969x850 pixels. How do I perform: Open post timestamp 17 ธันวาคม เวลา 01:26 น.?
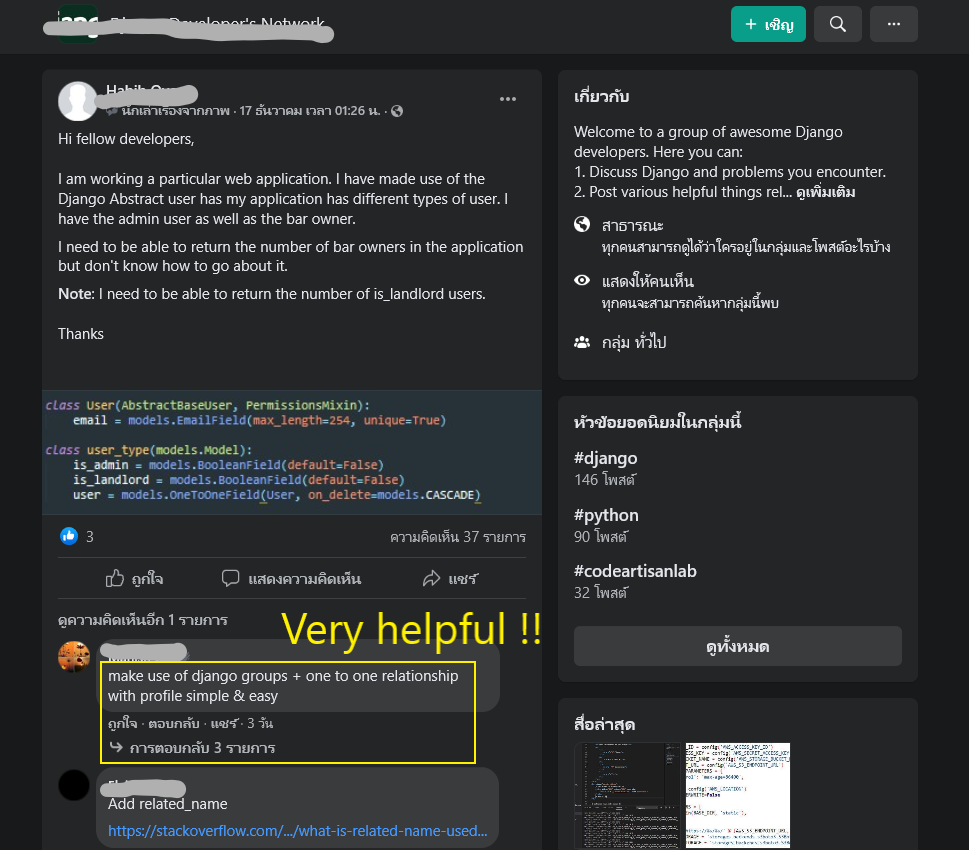(x=310, y=111)
